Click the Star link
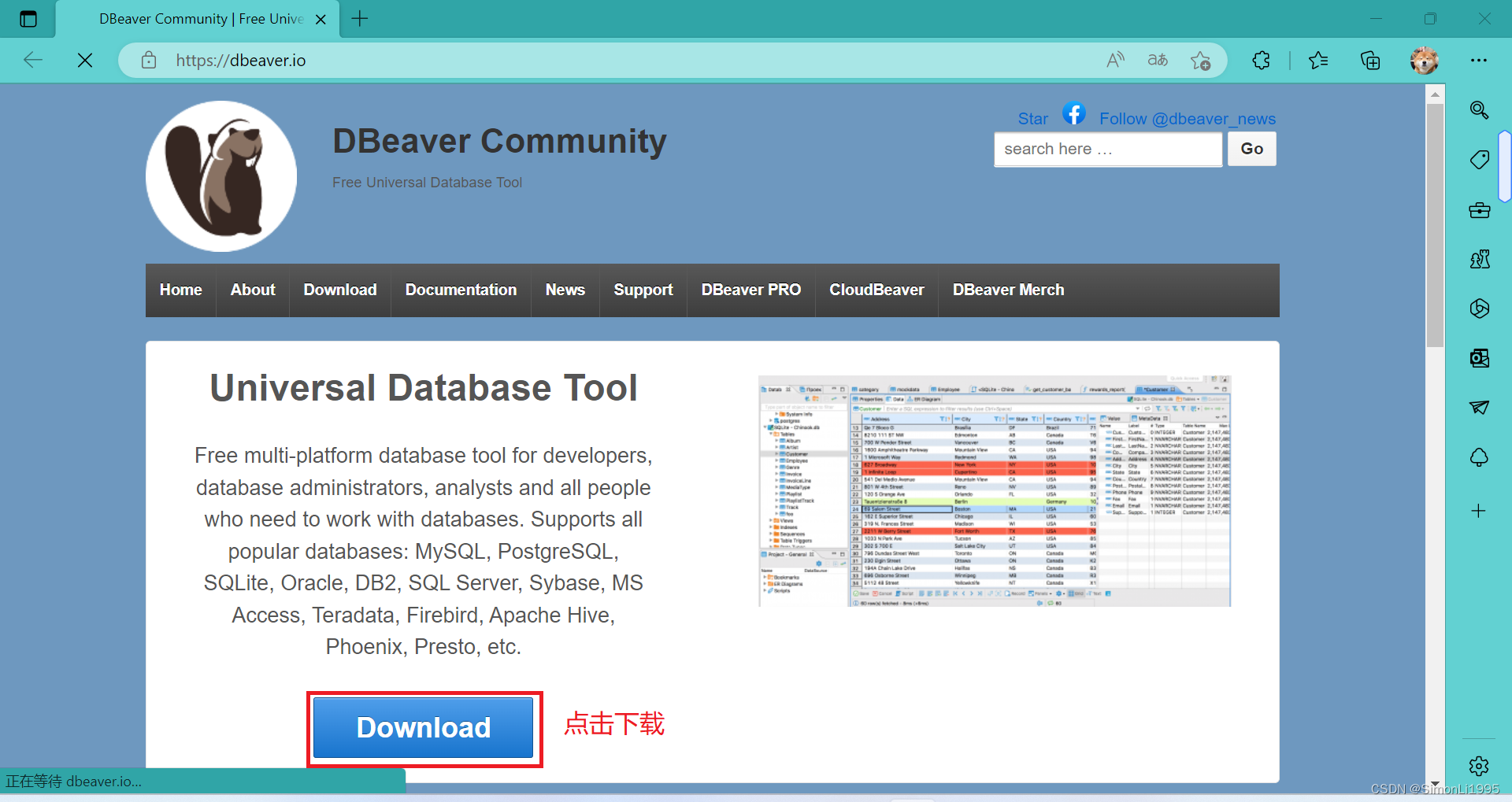Viewport: 1512px width, 802px height. pyautogui.click(x=1032, y=119)
